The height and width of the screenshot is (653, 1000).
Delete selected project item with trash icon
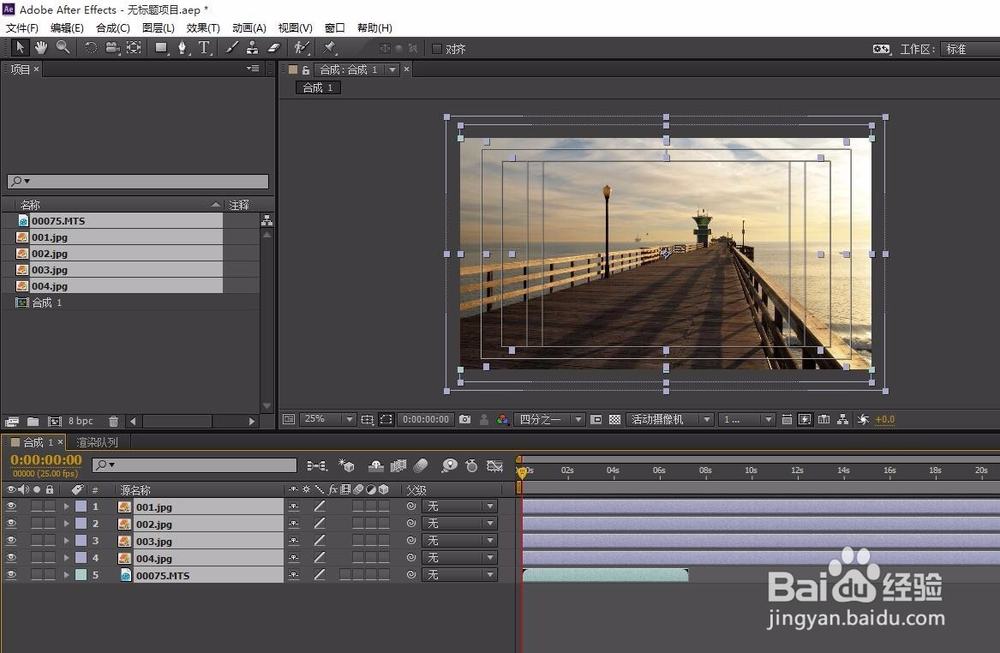click(113, 421)
